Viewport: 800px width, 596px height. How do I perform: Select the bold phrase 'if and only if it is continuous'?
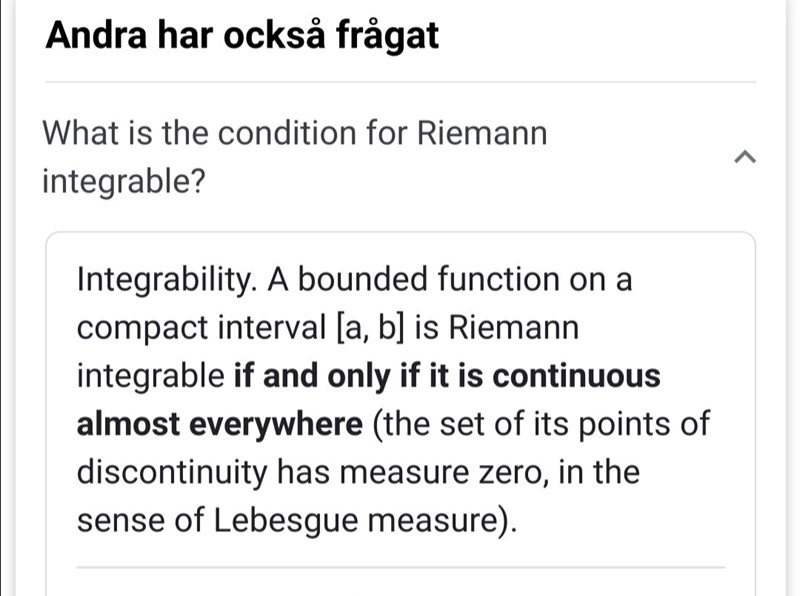pyautogui.click(x=447, y=376)
